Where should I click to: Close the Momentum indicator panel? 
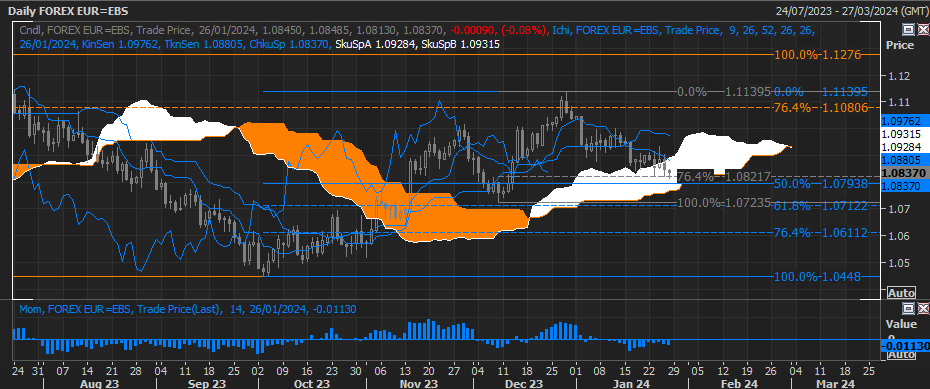923,308
